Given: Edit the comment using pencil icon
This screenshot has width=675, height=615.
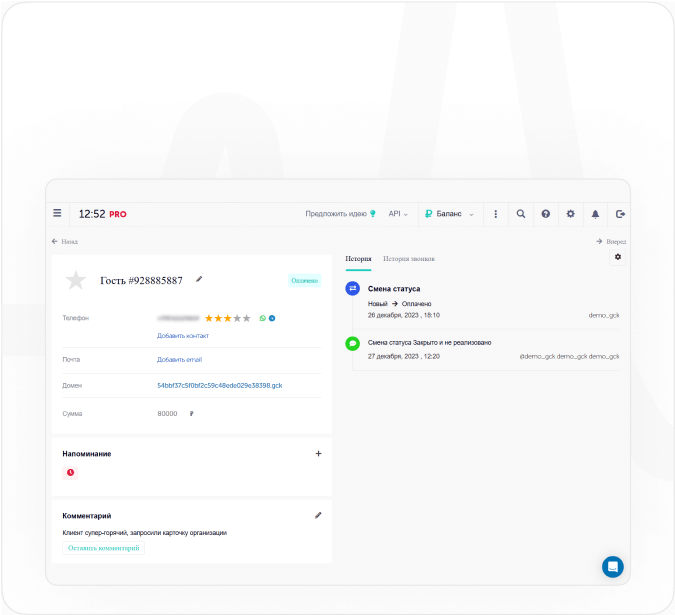Looking at the screenshot, I should [318, 515].
